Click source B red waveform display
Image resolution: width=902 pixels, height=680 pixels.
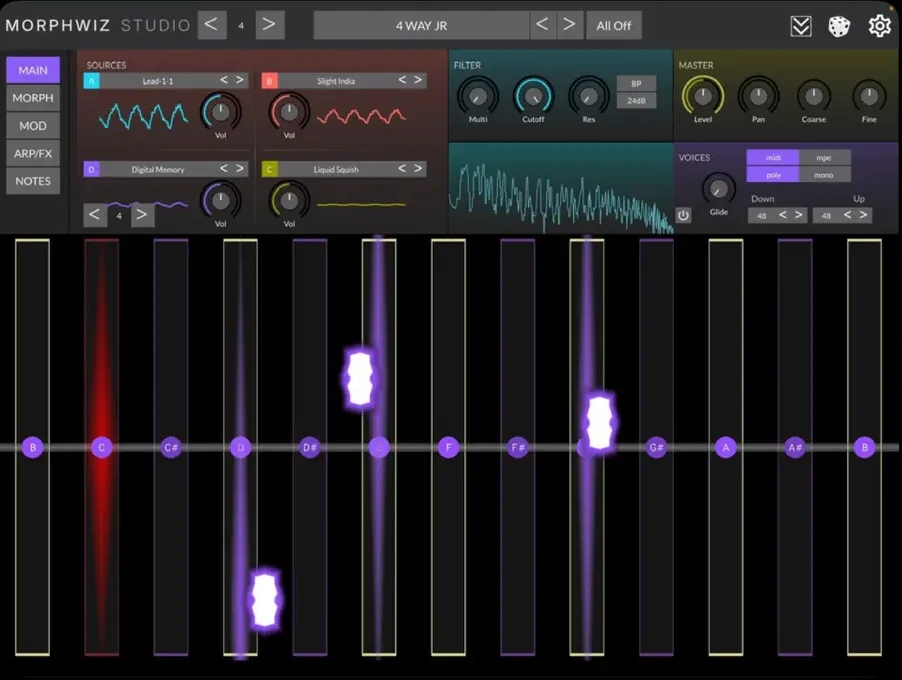[361, 116]
